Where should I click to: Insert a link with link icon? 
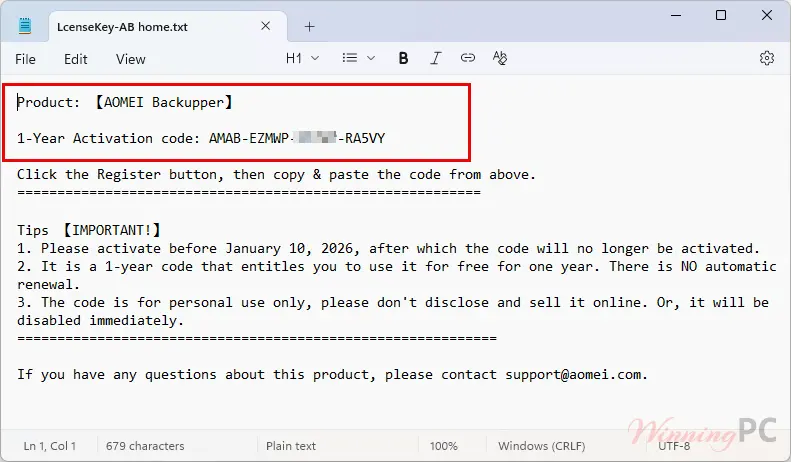click(468, 58)
